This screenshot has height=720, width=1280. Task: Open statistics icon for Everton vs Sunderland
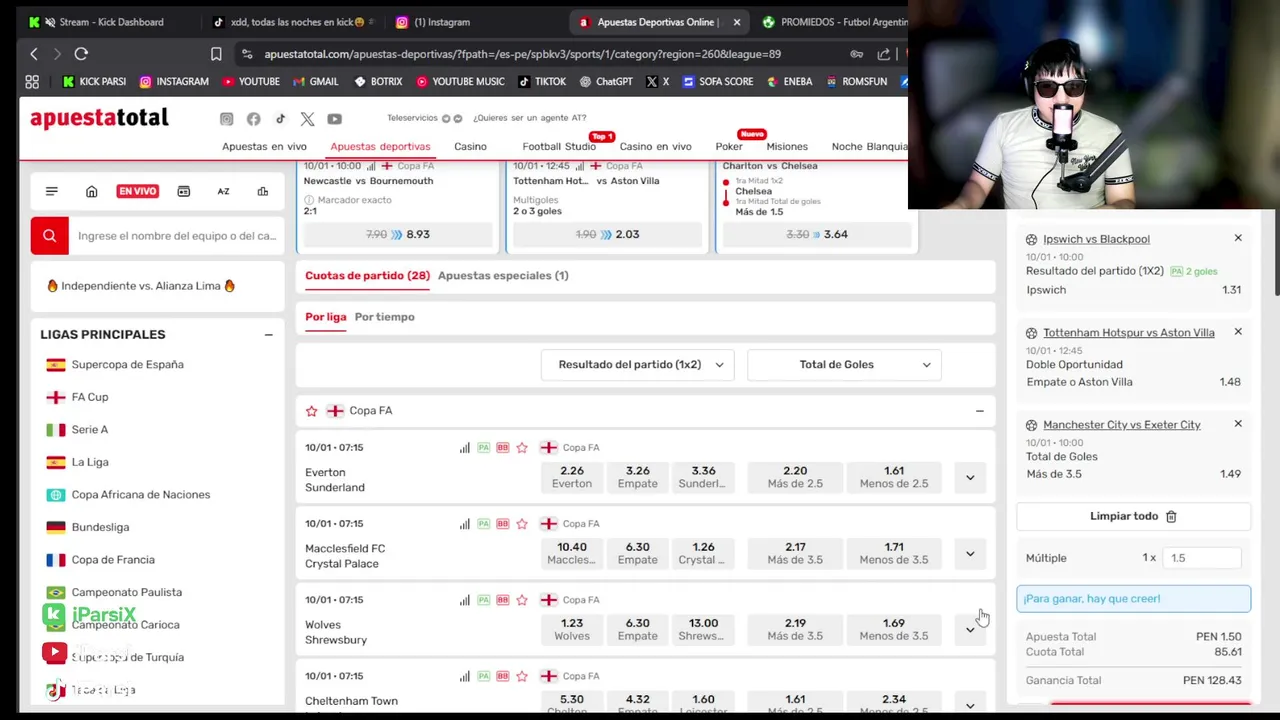point(464,448)
